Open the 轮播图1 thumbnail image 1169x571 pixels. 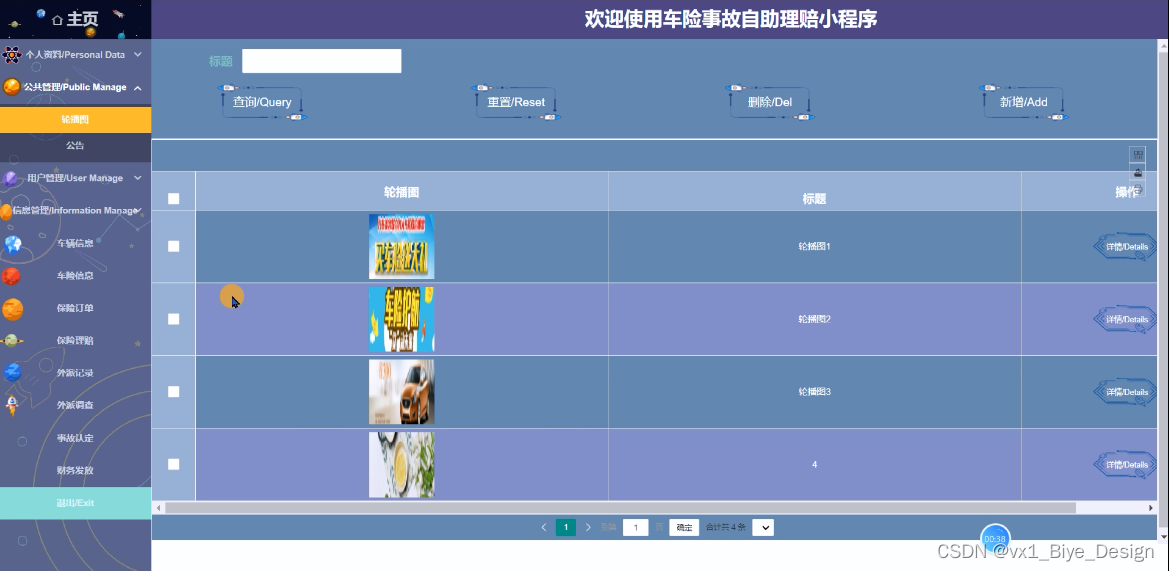(x=401, y=247)
